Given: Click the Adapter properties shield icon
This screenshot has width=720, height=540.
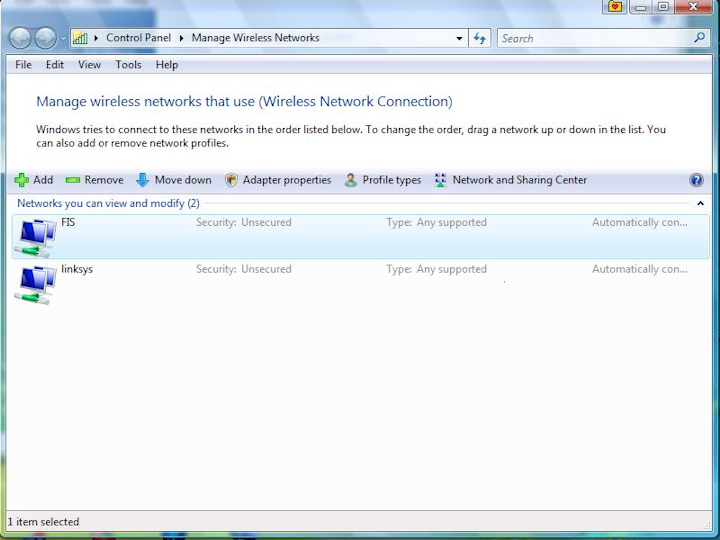Looking at the screenshot, I should click(x=231, y=180).
